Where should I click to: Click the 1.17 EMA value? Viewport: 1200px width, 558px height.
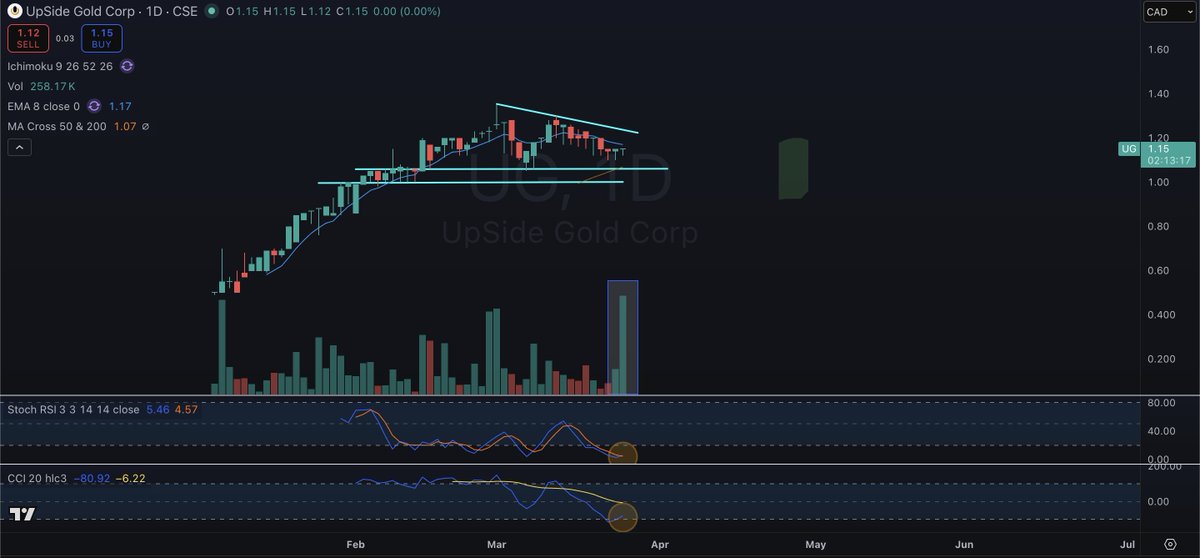tap(121, 106)
